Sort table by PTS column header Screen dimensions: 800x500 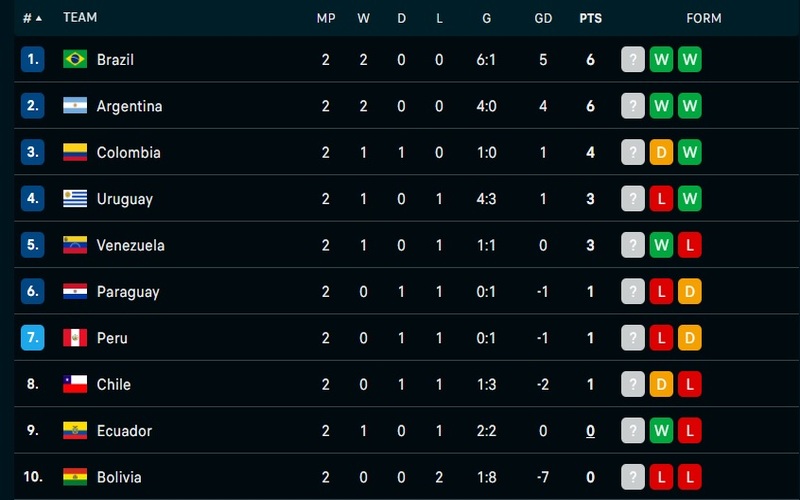point(590,18)
